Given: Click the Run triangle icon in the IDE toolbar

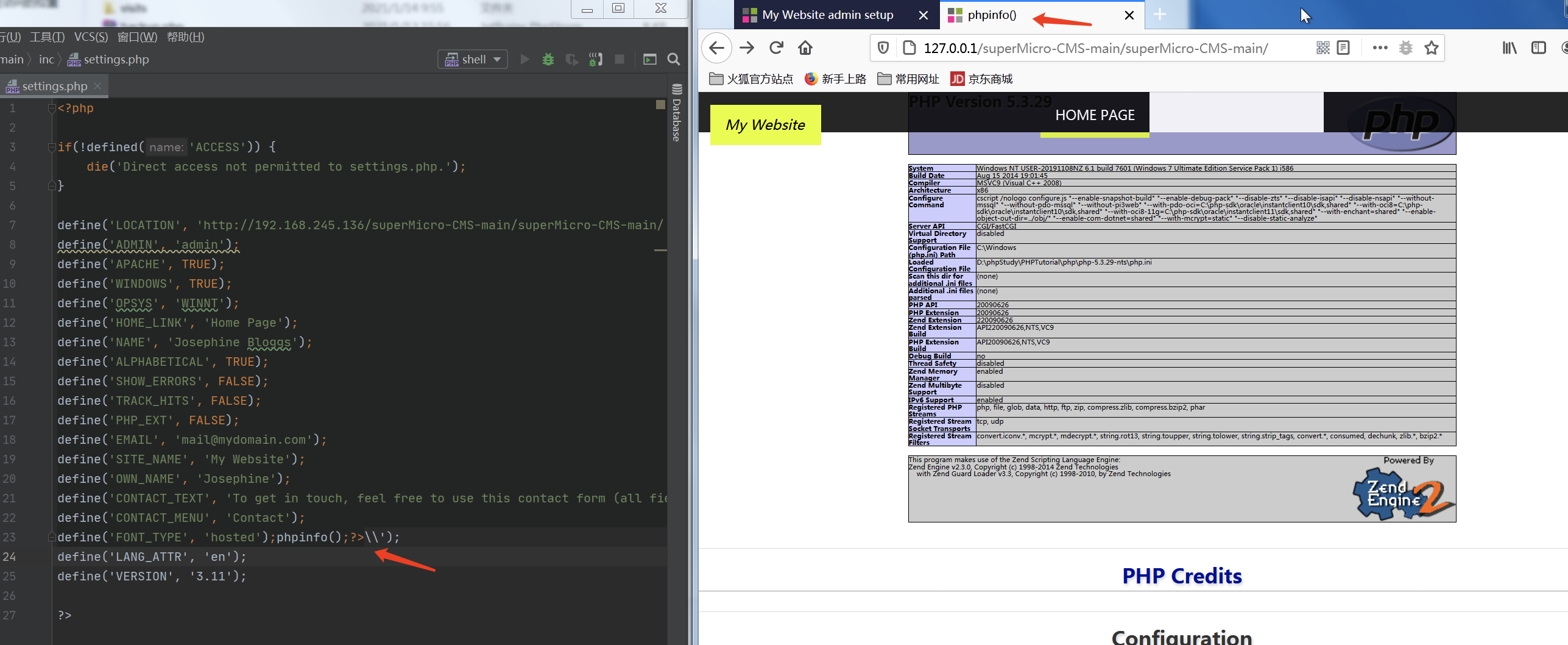Looking at the screenshot, I should click(524, 59).
